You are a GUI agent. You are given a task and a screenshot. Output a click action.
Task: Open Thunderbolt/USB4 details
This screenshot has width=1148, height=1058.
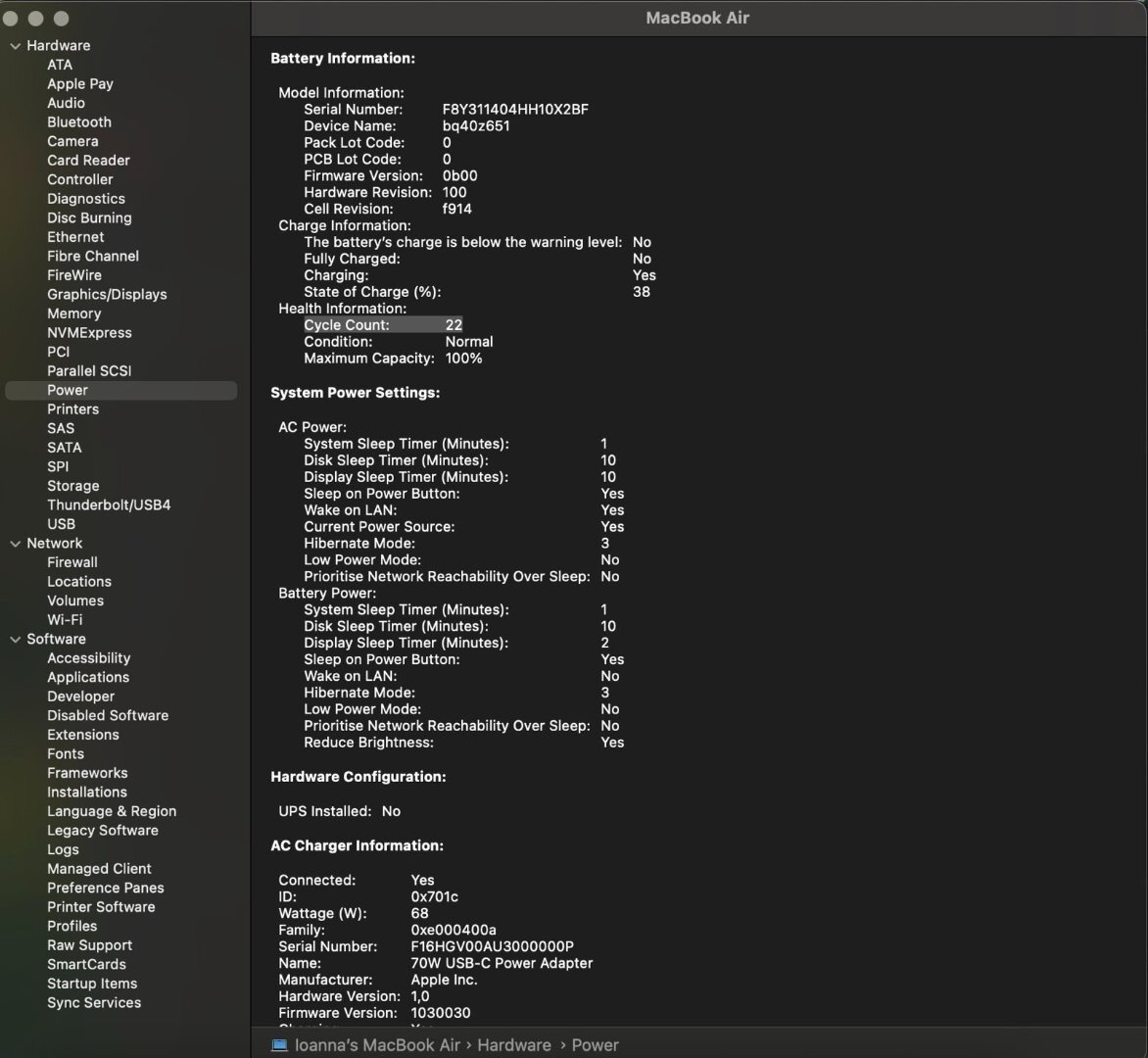(x=109, y=505)
